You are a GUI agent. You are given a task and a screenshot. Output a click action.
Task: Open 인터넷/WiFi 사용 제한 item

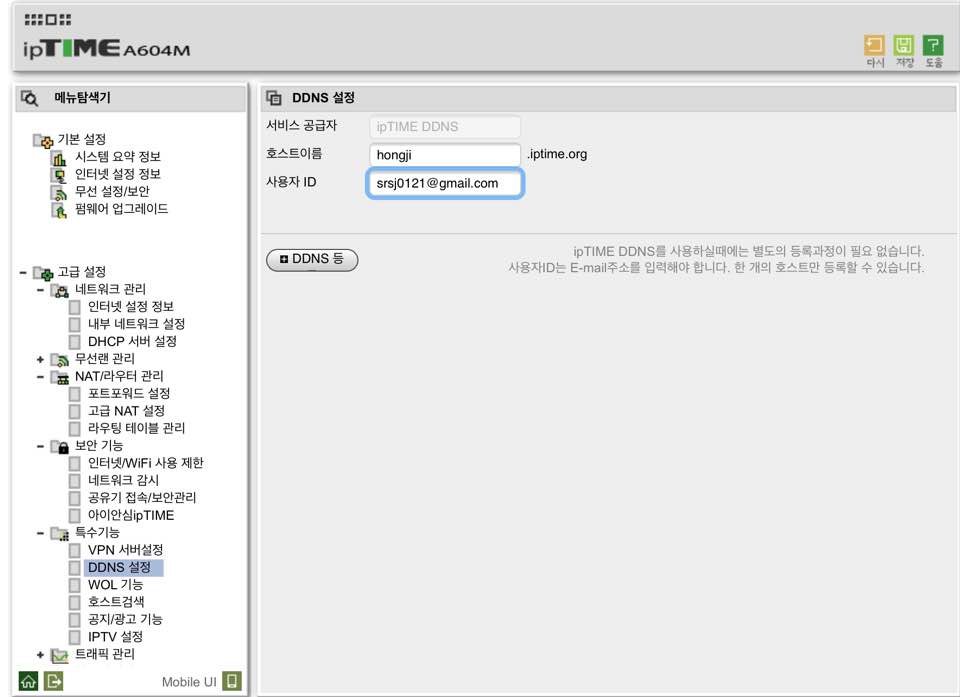(146, 463)
